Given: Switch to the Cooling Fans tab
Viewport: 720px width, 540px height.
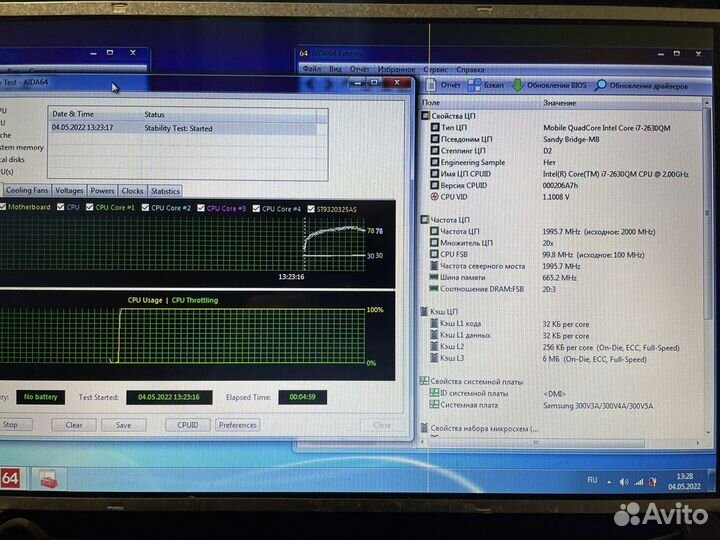Looking at the screenshot, I should [x=27, y=190].
